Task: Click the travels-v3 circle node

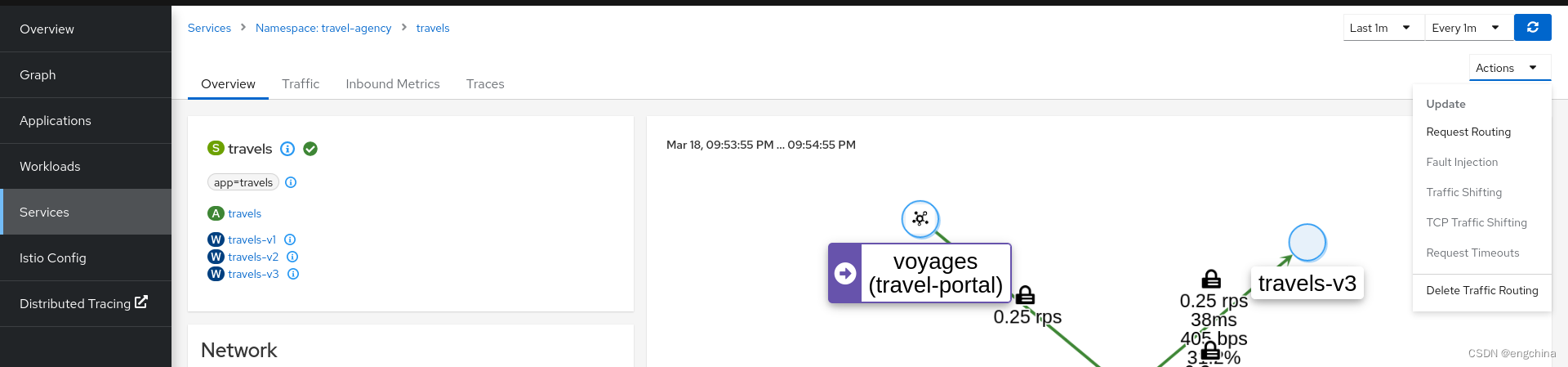Action: click(x=1307, y=242)
